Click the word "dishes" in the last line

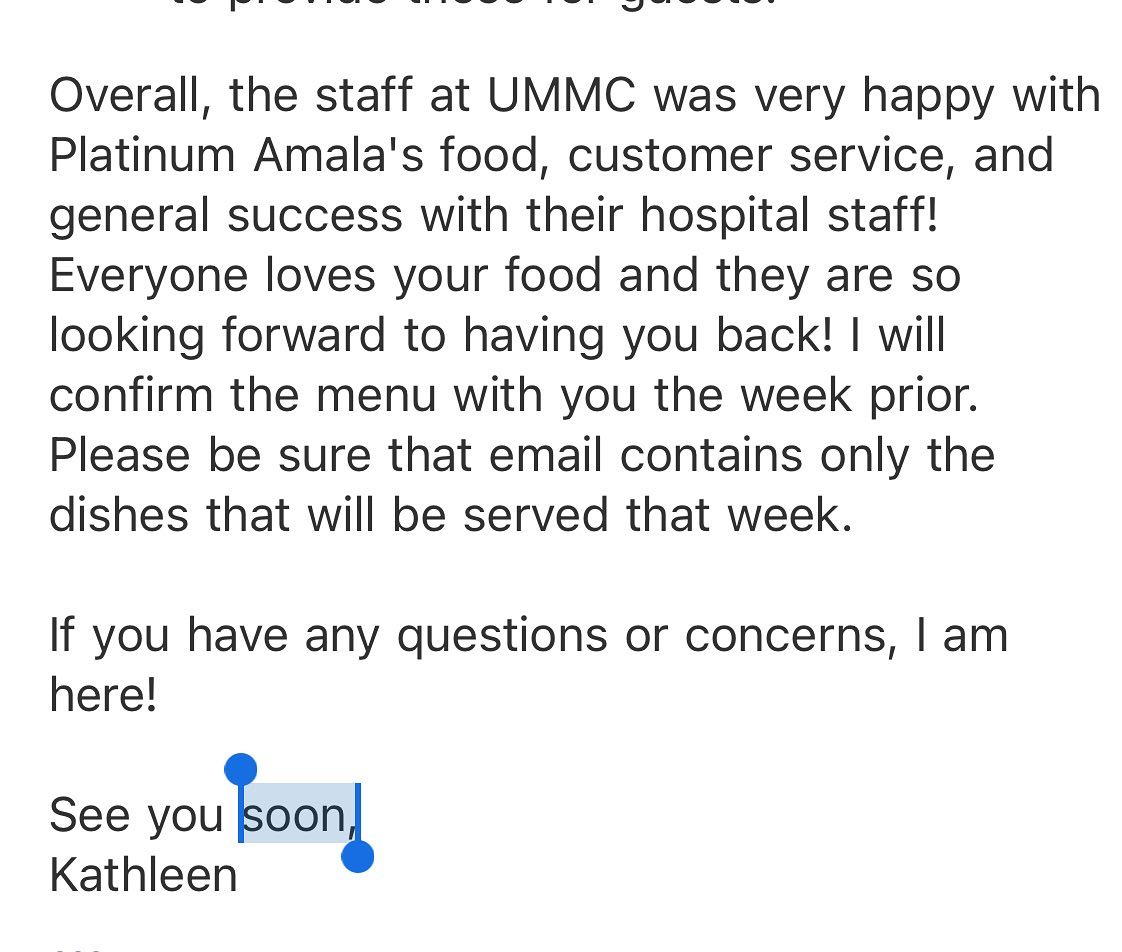119,515
